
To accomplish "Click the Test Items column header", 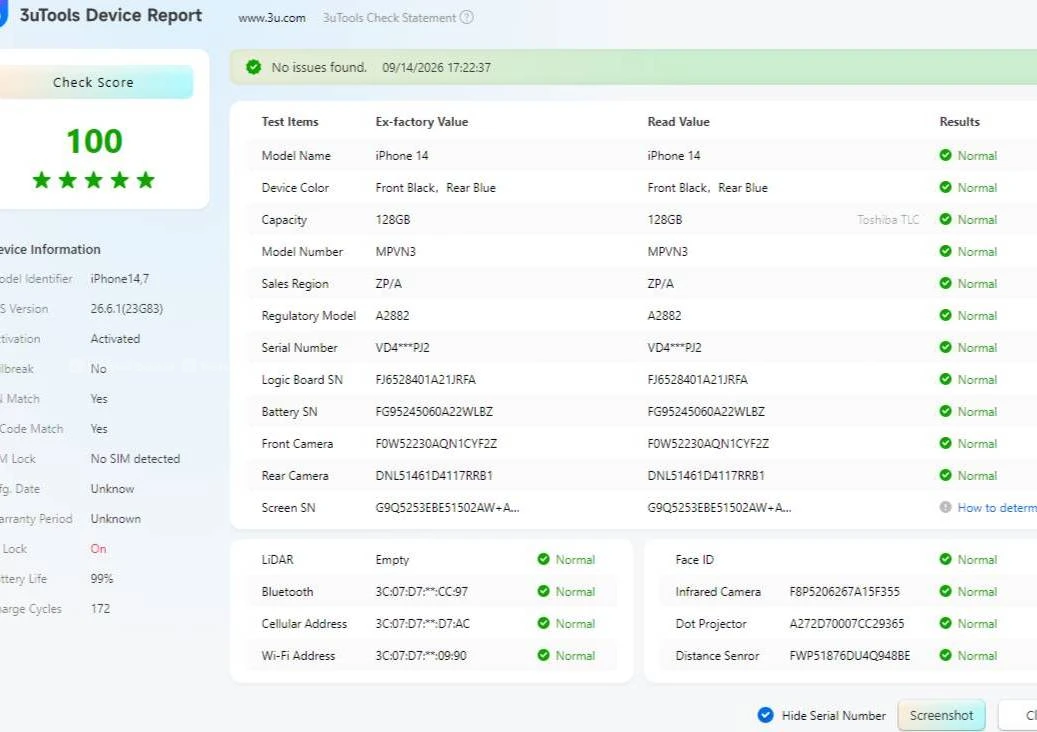I will click(x=290, y=122).
